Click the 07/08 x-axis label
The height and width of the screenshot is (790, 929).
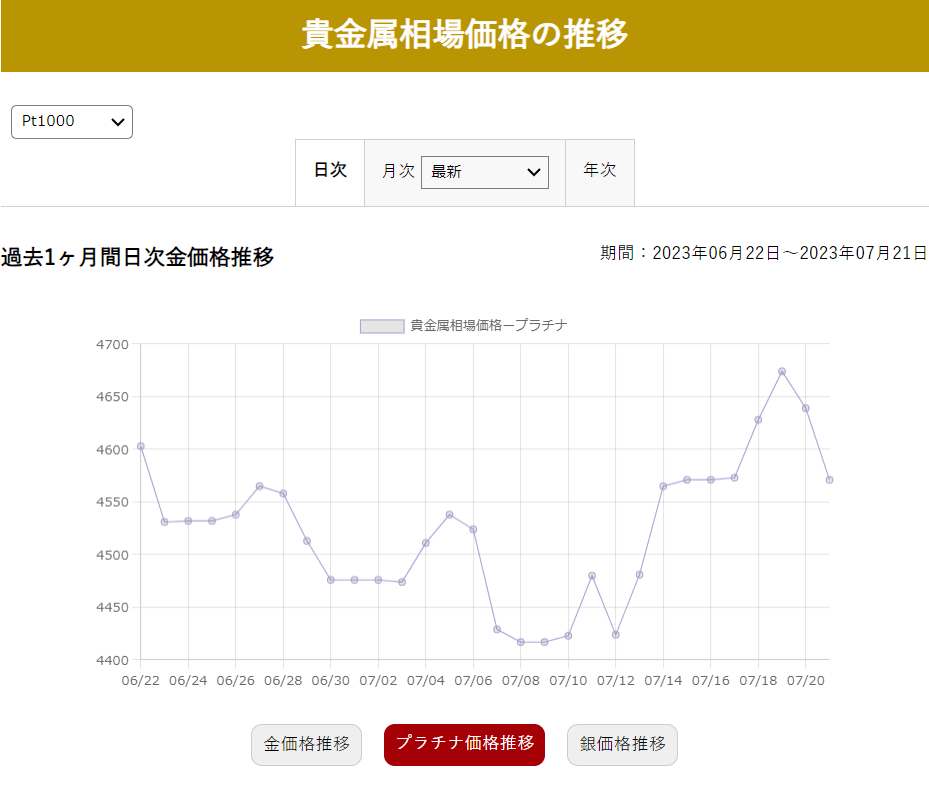click(x=521, y=680)
